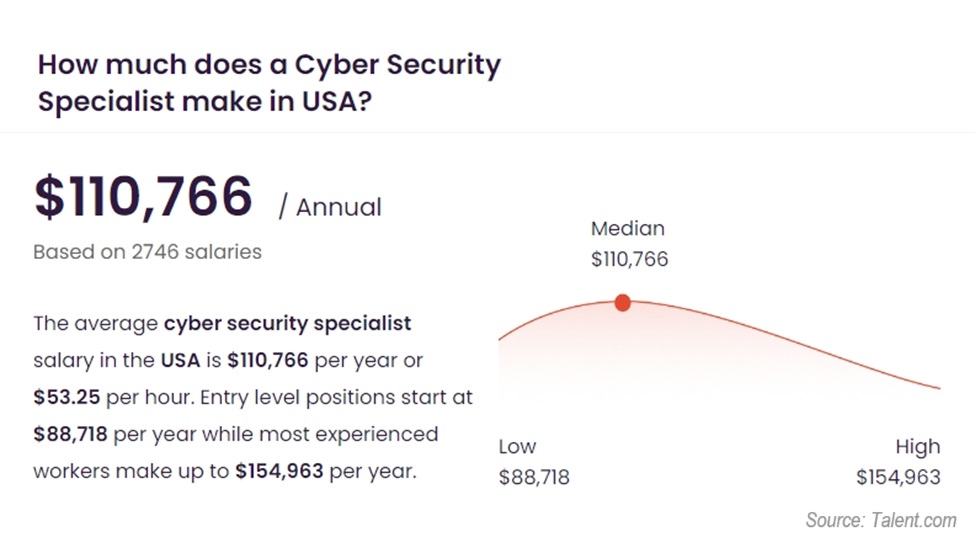Select the large $110,766 salary figure
The width and height of the screenshot is (975, 542).
coord(143,196)
